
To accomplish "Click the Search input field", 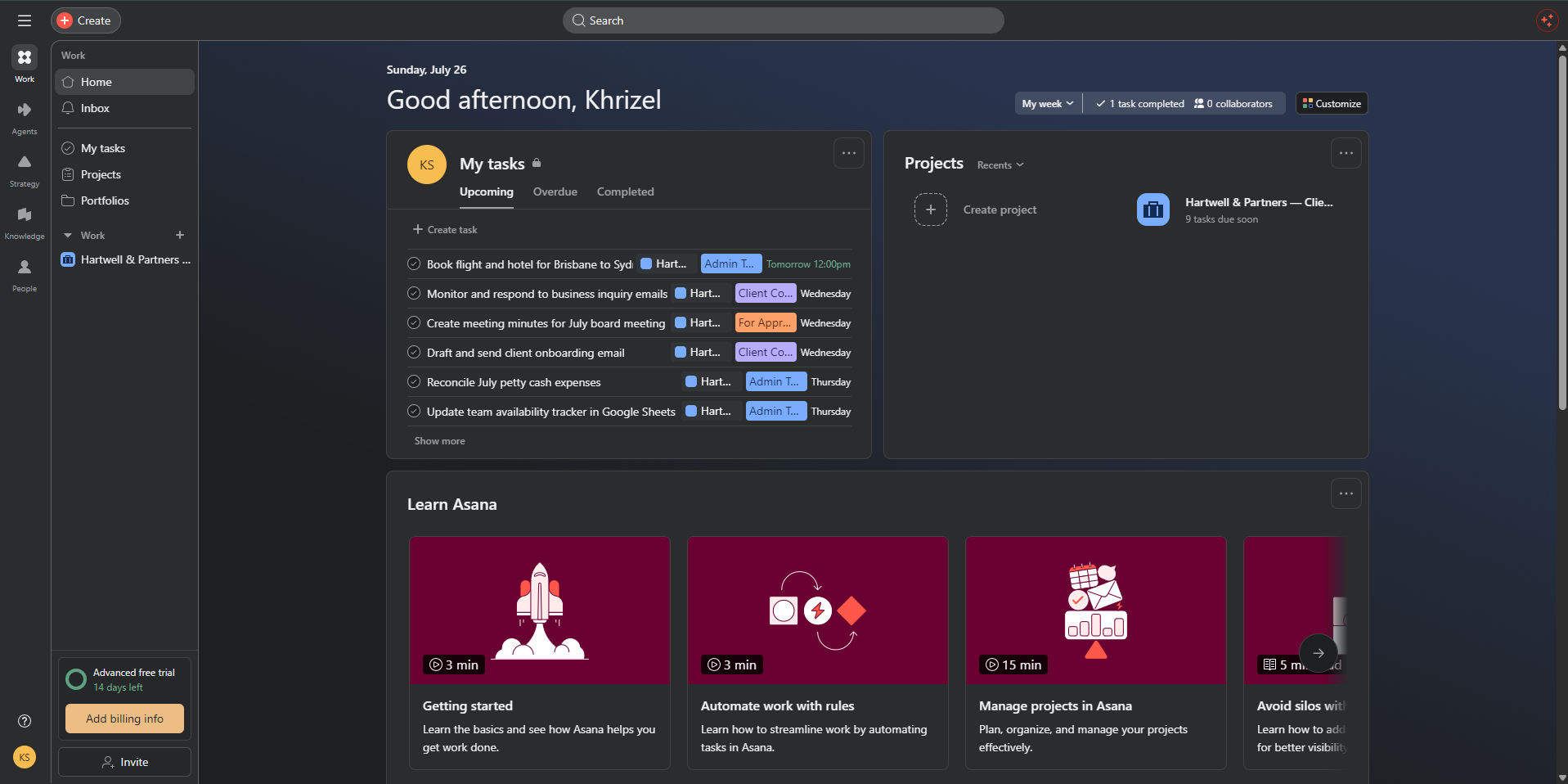I will tap(783, 20).
